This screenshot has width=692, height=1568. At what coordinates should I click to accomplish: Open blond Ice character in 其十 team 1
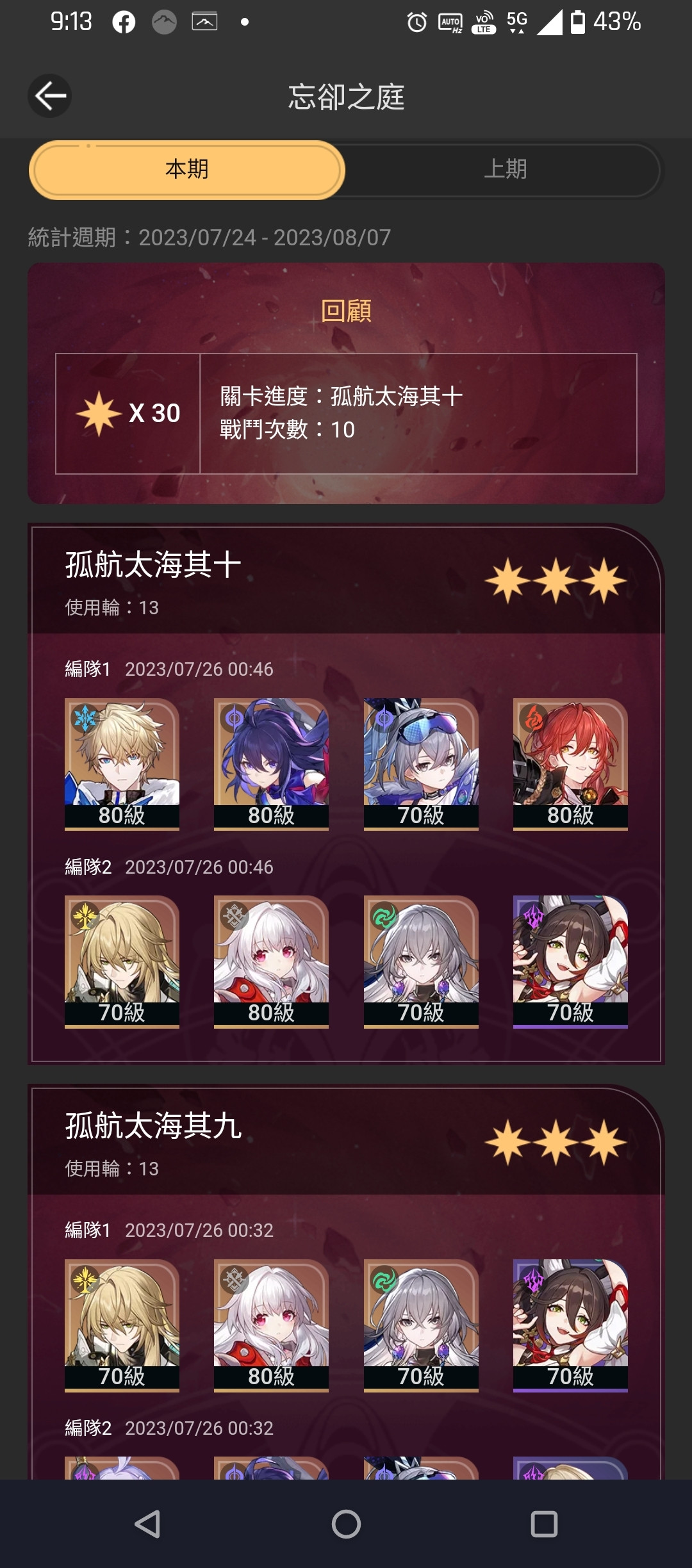click(x=122, y=764)
